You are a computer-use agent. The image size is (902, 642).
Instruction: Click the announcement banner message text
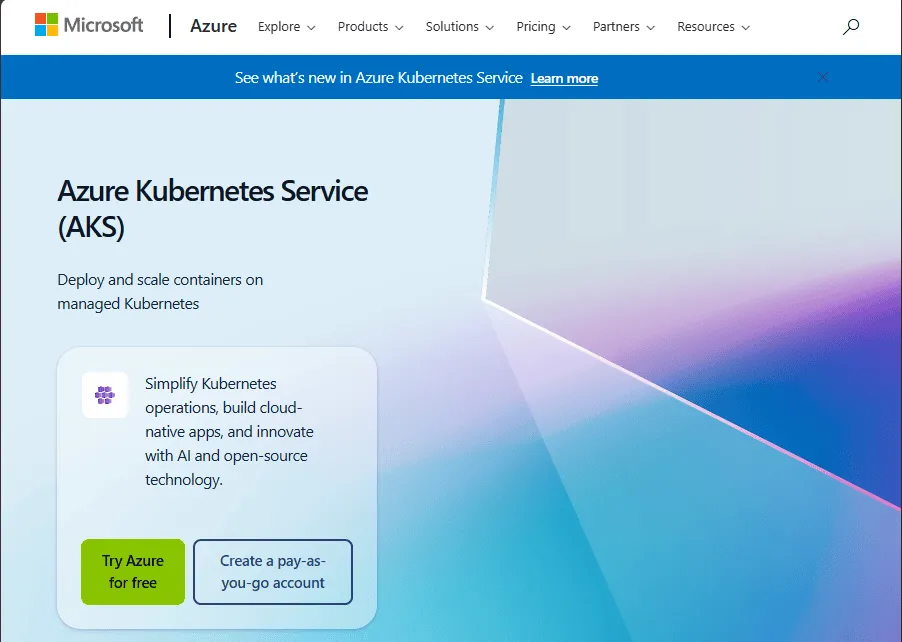pos(377,77)
